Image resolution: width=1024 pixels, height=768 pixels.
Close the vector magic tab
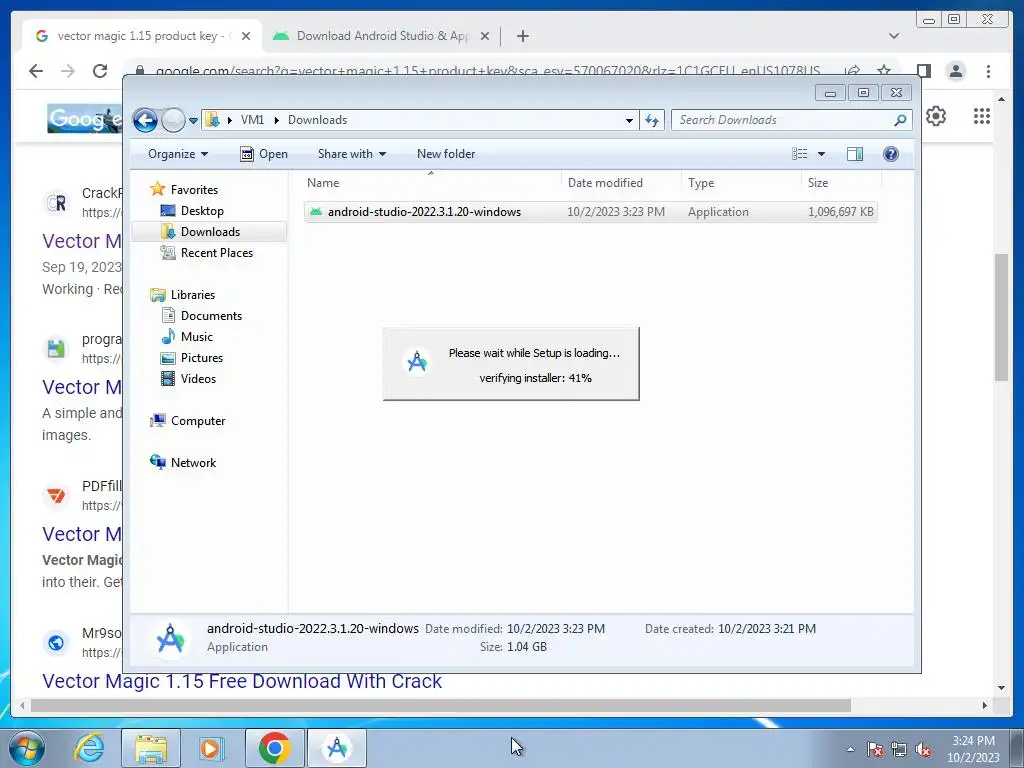pyautogui.click(x=246, y=36)
